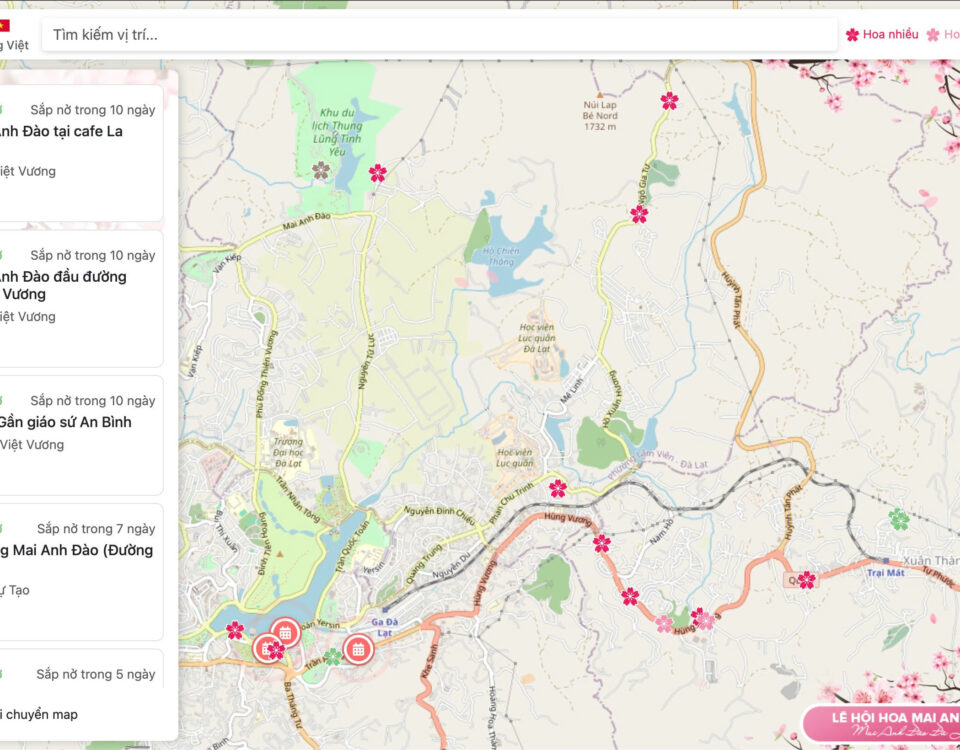Click the calendar event marker near Ga Đà Lạt

tap(358, 649)
